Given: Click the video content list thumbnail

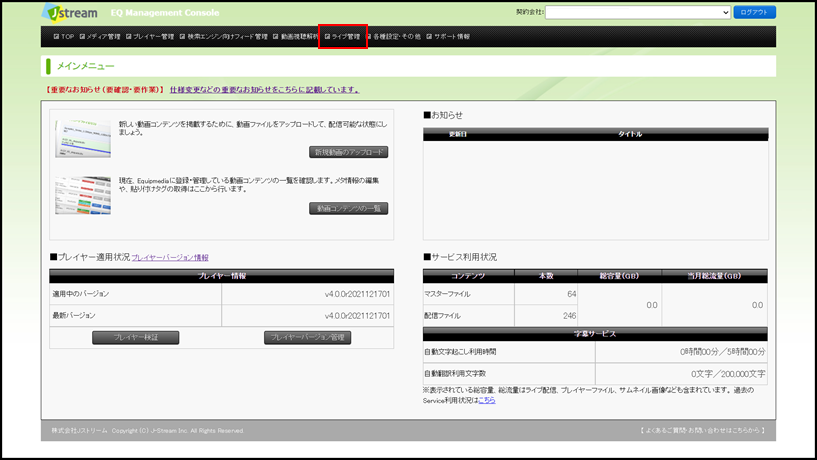Looking at the screenshot, I should tap(82, 195).
